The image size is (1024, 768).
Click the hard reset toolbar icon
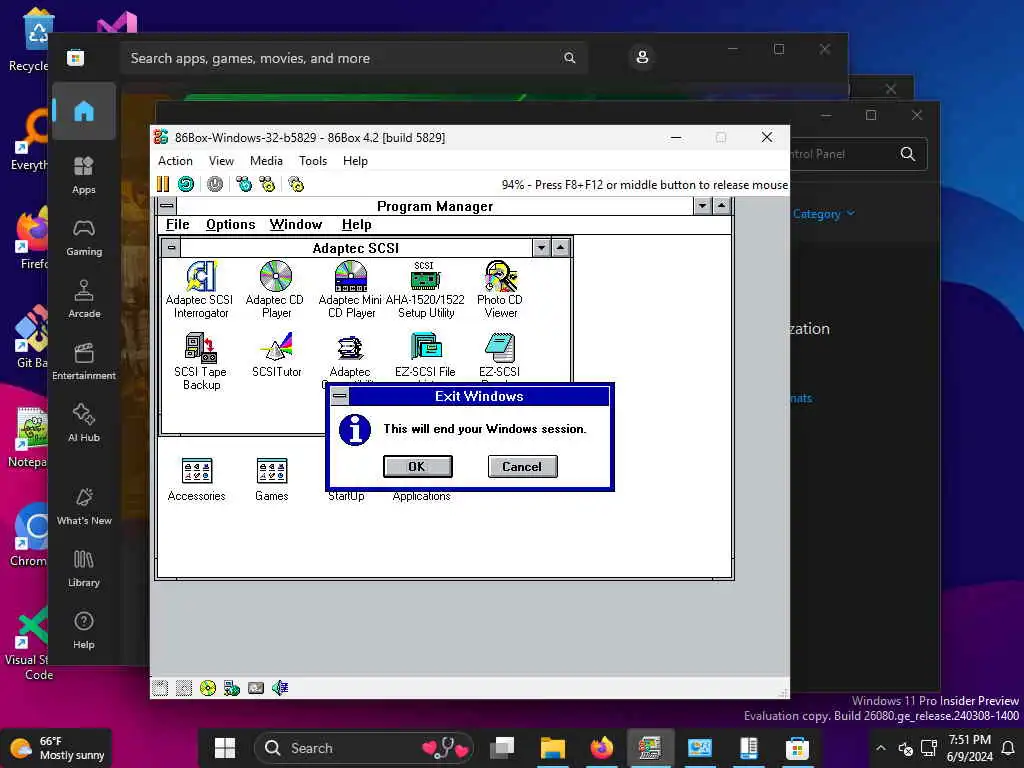pos(186,184)
